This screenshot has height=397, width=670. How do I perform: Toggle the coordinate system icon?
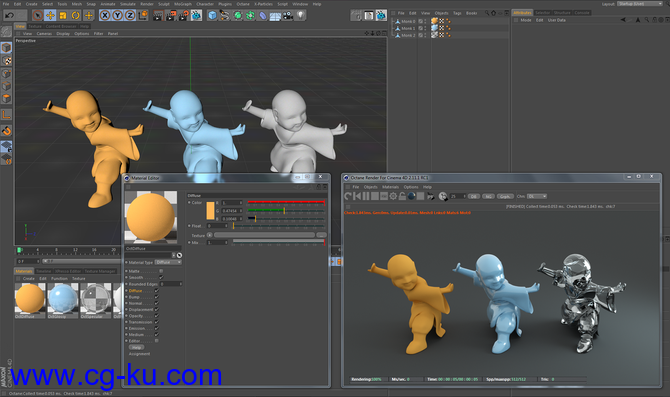point(143,15)
